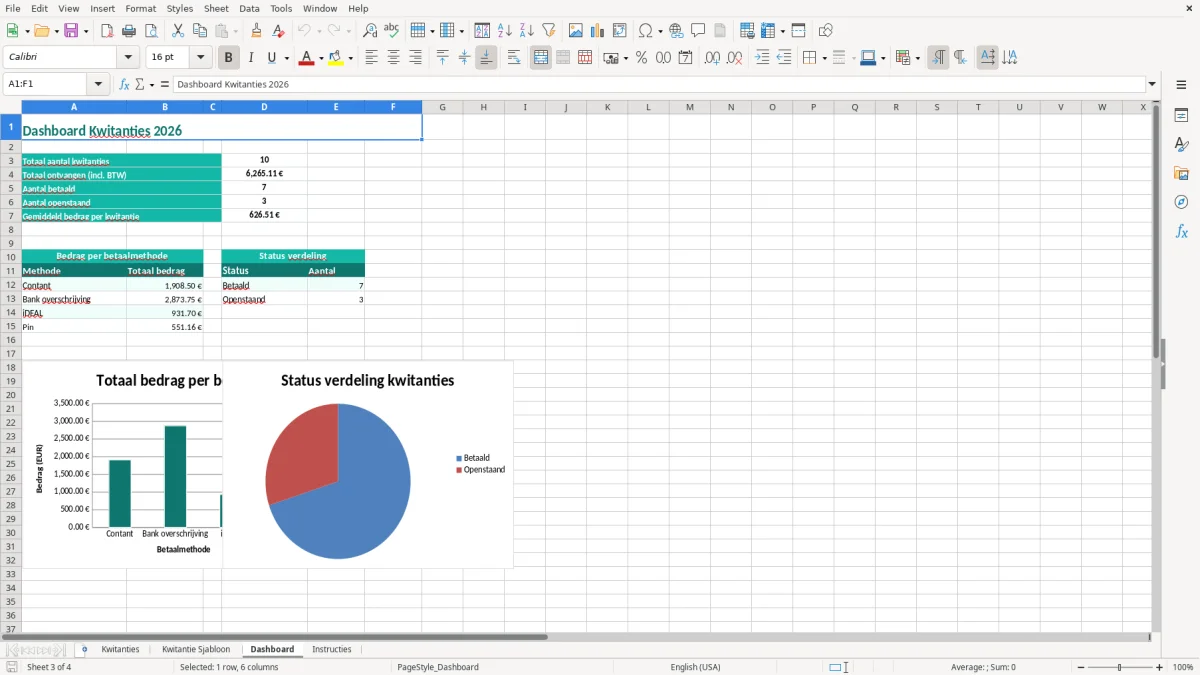Open the Sheet menu
This screenshot has width=1200, height=675.
click(214, 8)
